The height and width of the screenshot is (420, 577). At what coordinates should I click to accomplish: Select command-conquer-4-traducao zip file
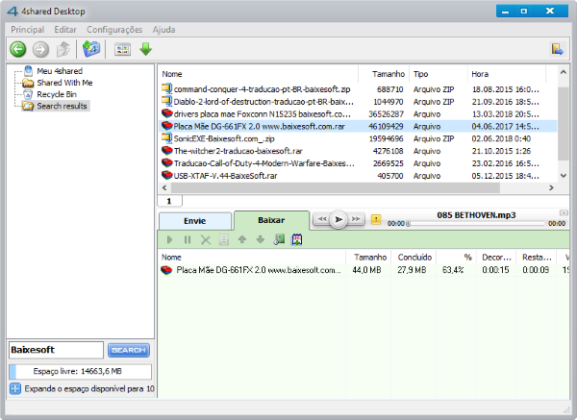[x=358, y=89]
